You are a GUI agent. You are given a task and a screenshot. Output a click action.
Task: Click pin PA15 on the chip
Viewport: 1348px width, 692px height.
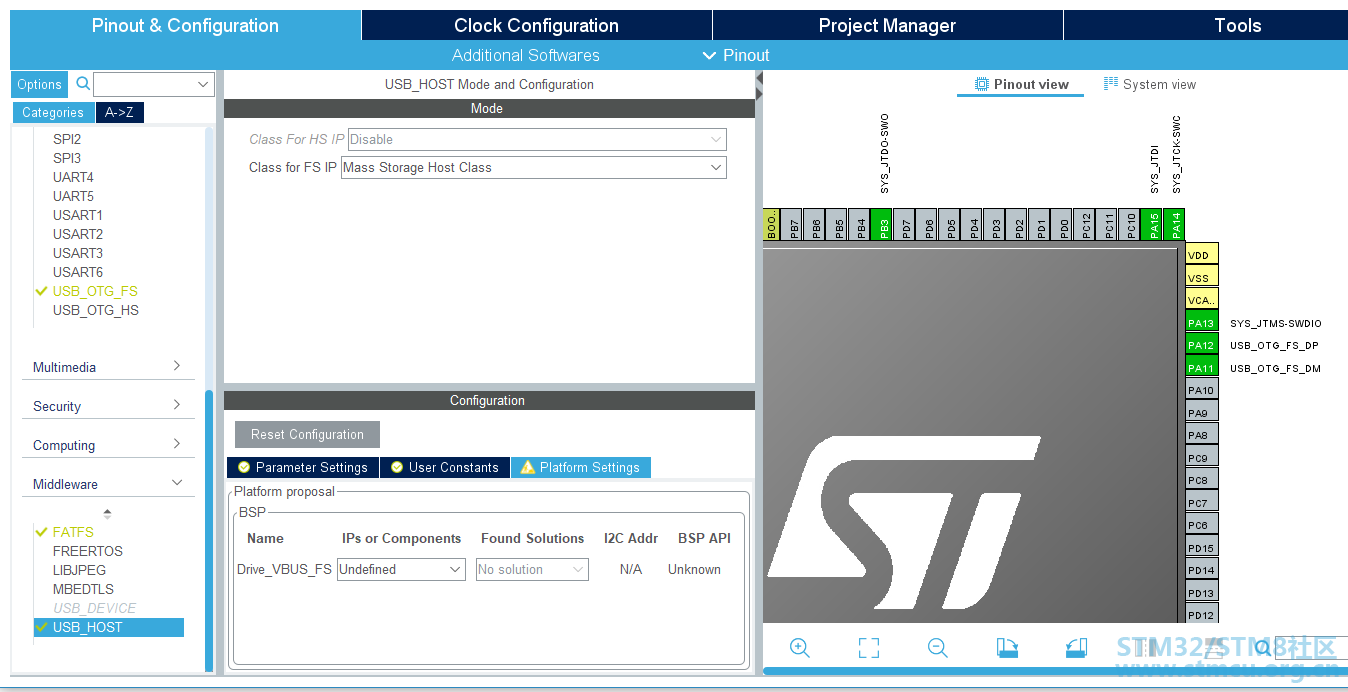click(x=1153, y=226)
